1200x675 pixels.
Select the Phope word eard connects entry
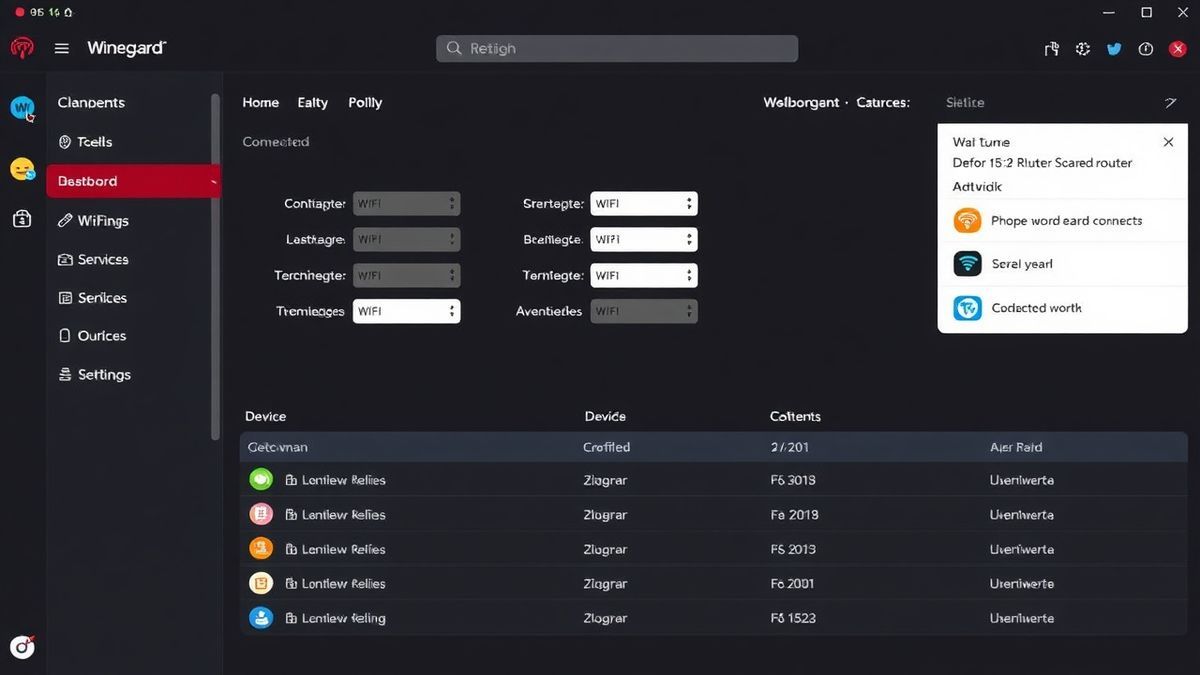(x=1062, y=220)
